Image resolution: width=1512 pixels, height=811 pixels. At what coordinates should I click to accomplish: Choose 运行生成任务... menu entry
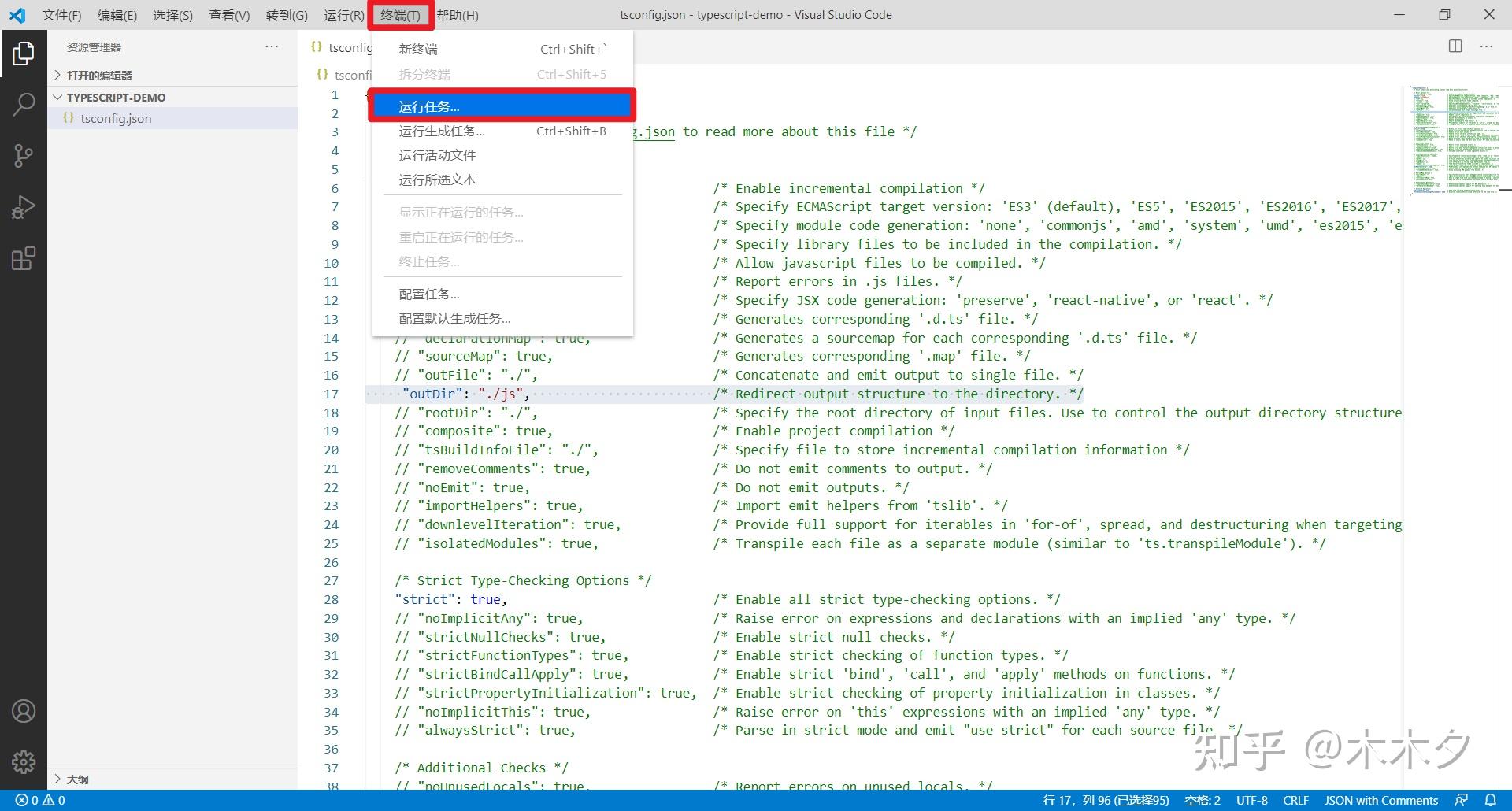(502, 131)
